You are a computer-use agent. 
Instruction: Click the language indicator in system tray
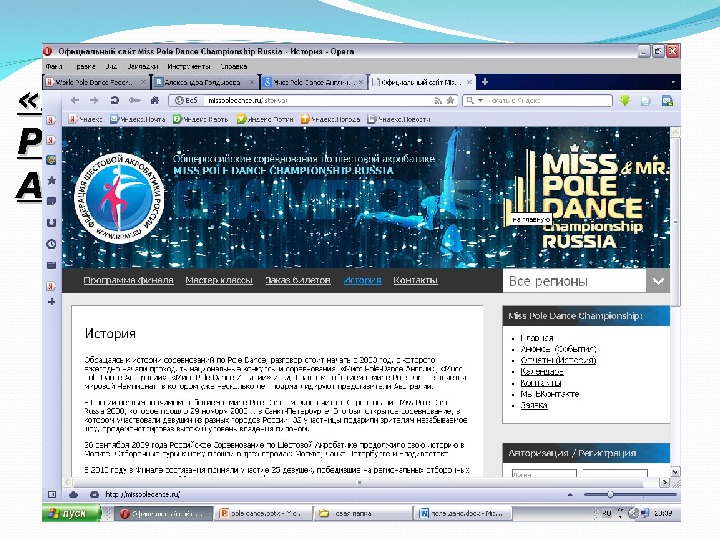pos(606,513)
